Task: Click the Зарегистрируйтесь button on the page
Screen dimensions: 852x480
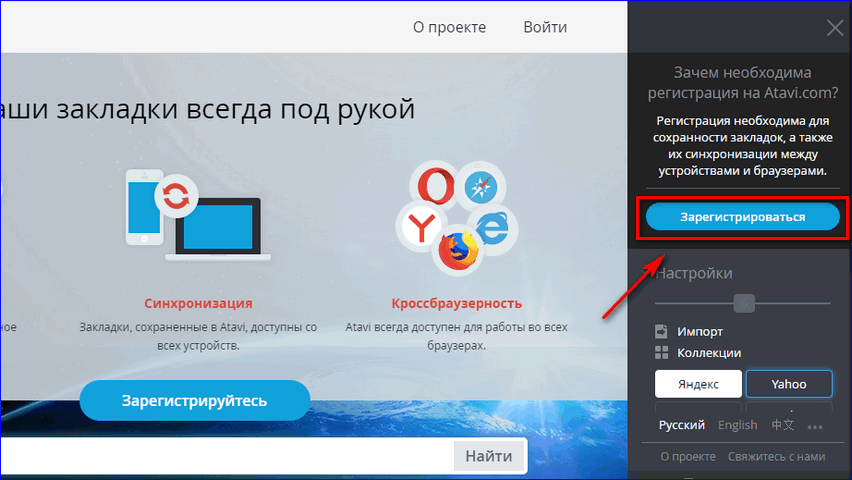Action: click(x=195, y=401)
